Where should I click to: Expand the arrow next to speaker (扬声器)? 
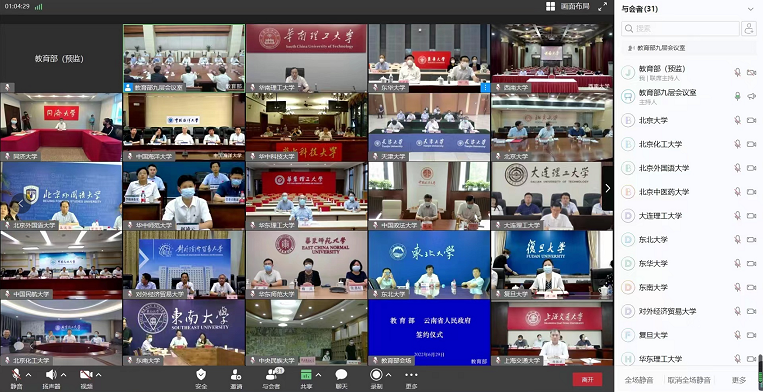[x=63, y=374]
